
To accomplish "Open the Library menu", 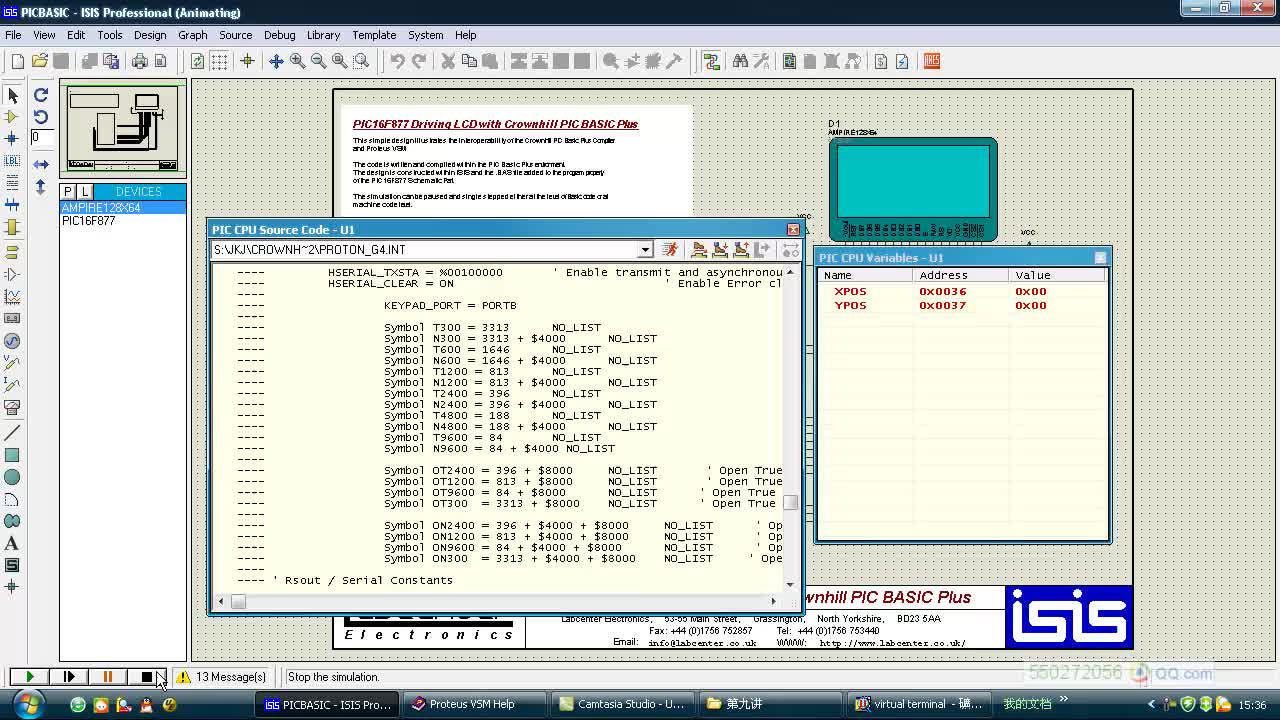I will pyautogui.click(x=323, y=35).
